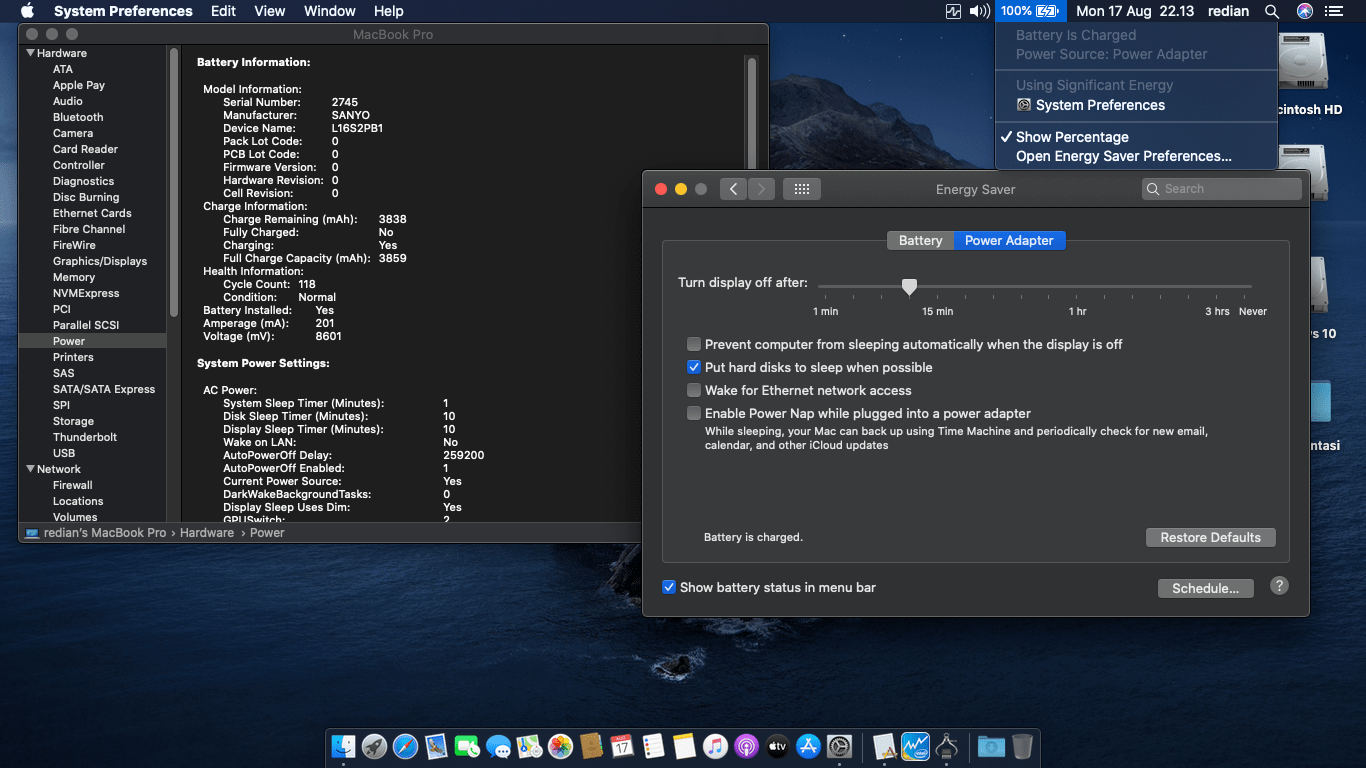The image size is (1366, 768).
Task: Select USB in Hardware list
Action: click(64, 453)
